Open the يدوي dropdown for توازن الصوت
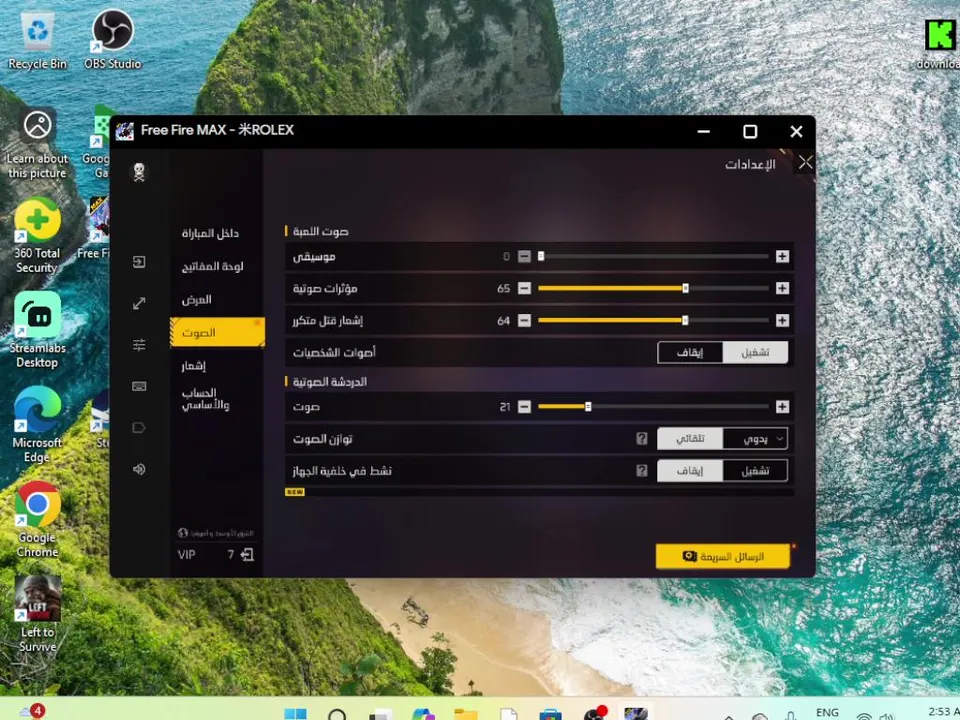Viewport: 960px width, 720px height. pos(755,438)
